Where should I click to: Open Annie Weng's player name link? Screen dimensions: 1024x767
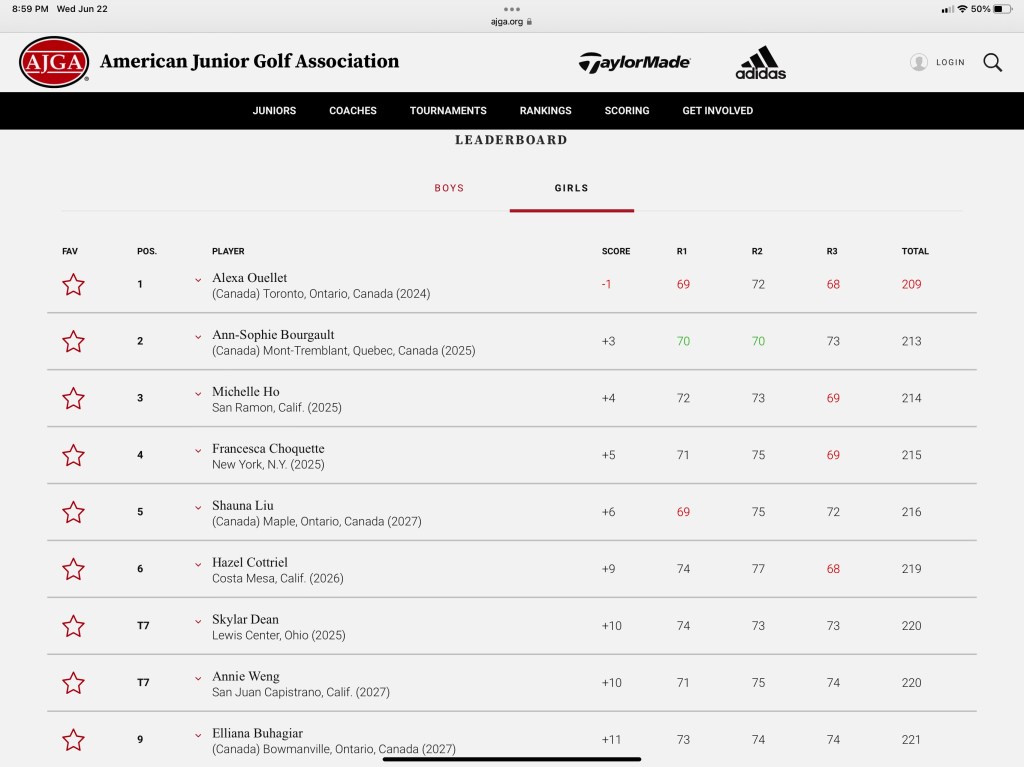(246, 677)
